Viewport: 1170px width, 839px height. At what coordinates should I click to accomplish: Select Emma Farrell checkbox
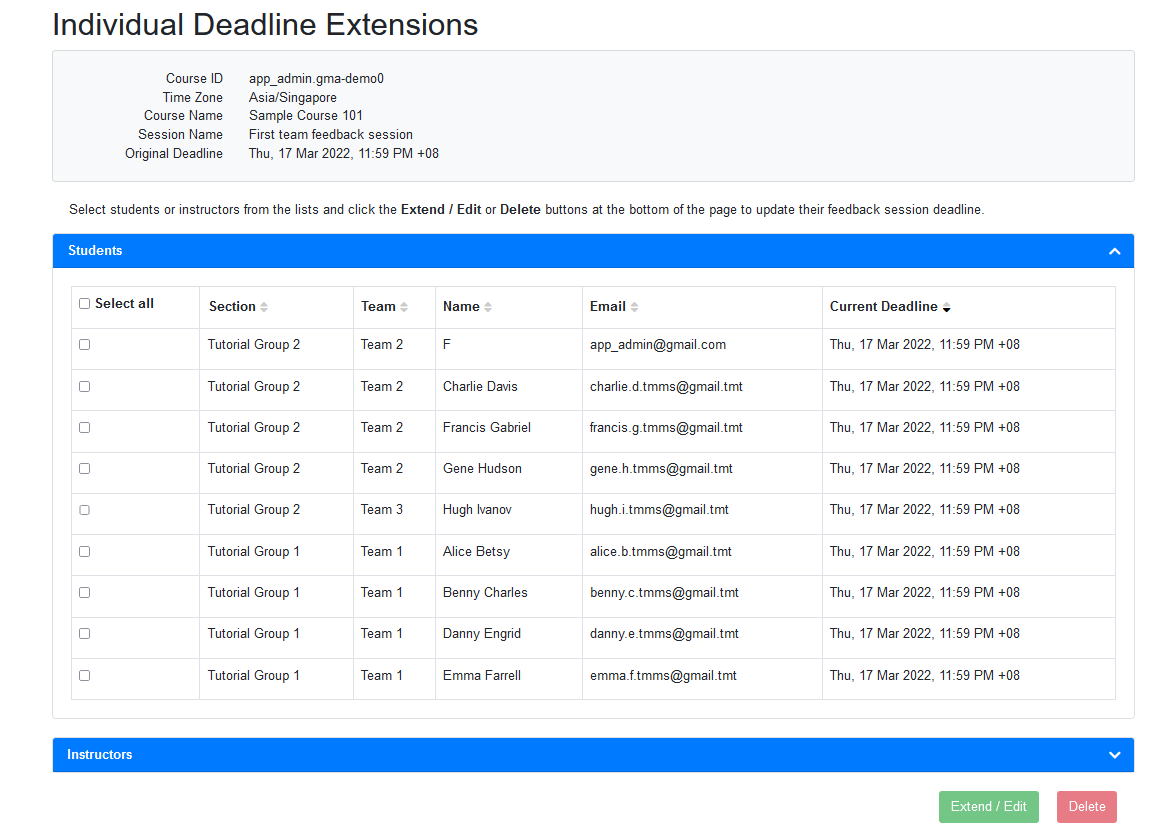point(84,676)
